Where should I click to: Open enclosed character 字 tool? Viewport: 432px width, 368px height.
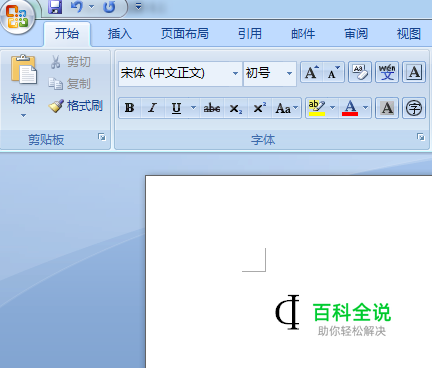click(x=414, y=108)
